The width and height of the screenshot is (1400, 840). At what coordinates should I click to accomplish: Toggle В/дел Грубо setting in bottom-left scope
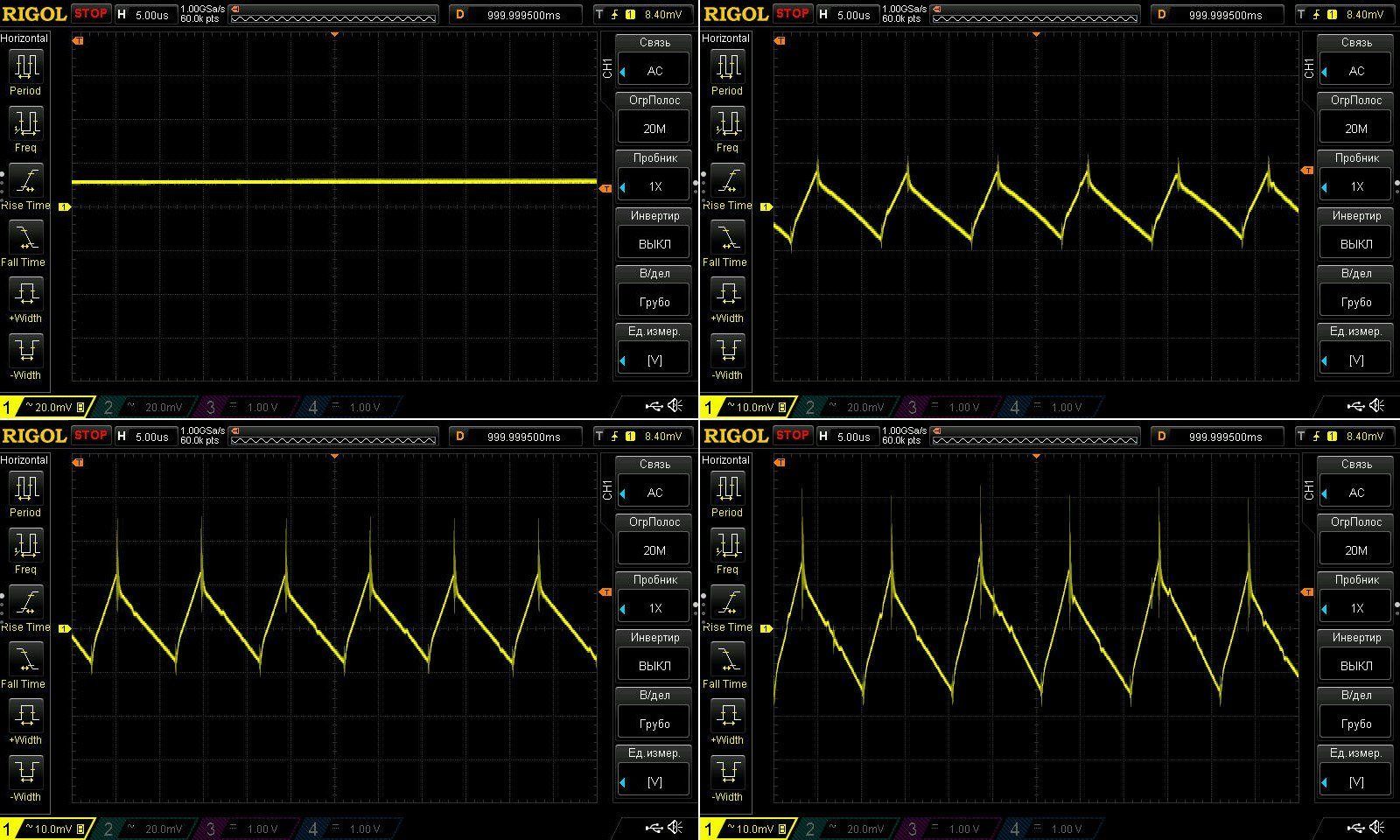[654, 723]
